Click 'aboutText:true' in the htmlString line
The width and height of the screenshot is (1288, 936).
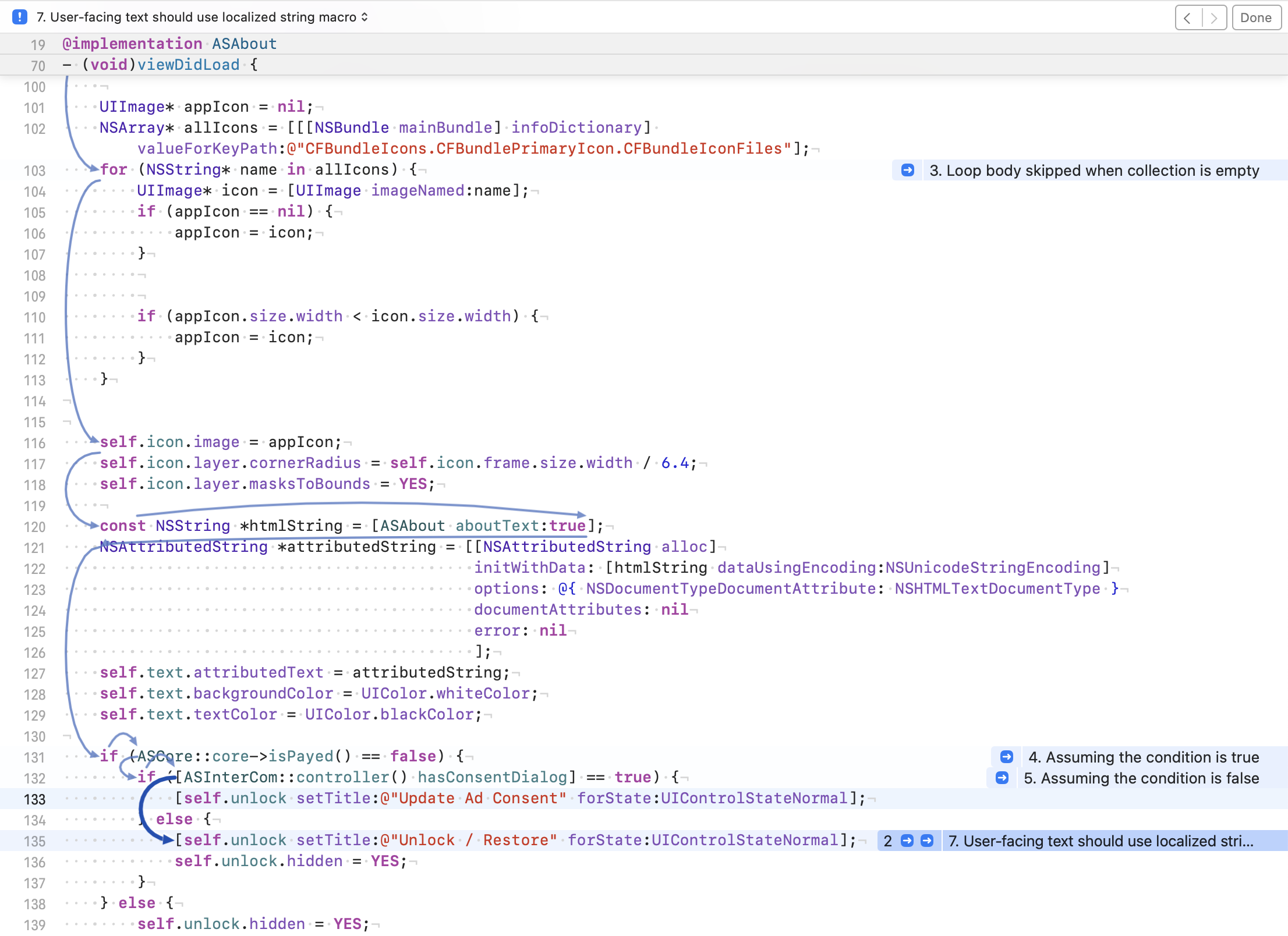click(x=521, y=526)
